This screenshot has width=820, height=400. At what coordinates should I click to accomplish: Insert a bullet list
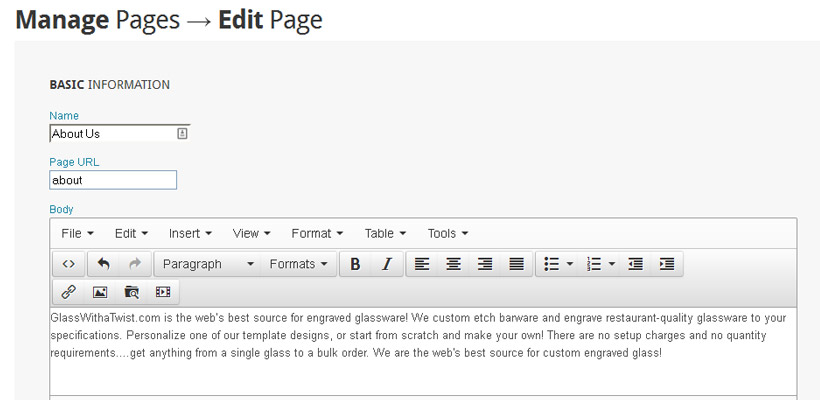551,264
